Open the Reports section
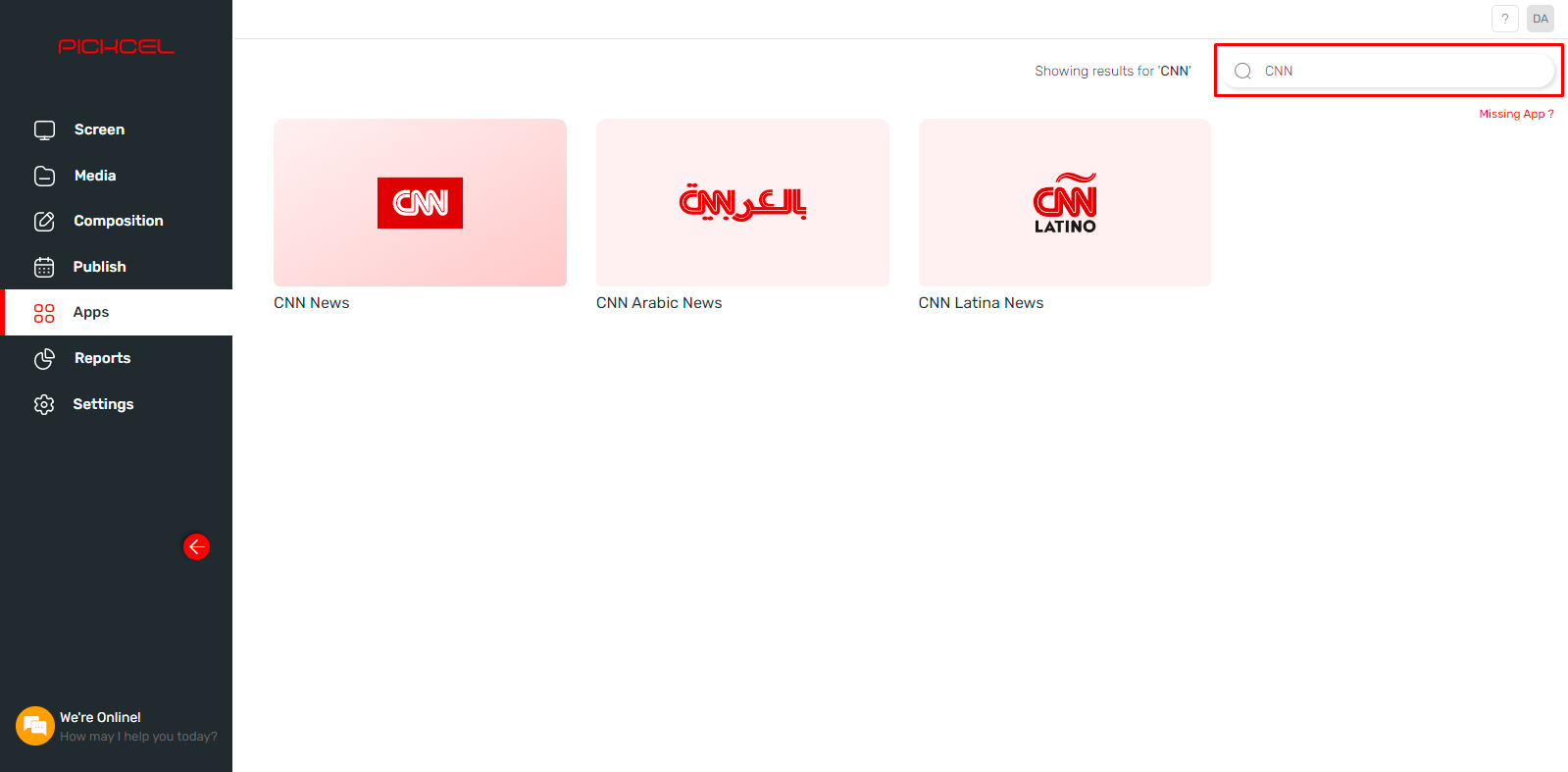This screenshot has height=772, width=1568. click(x=118, y=358)
